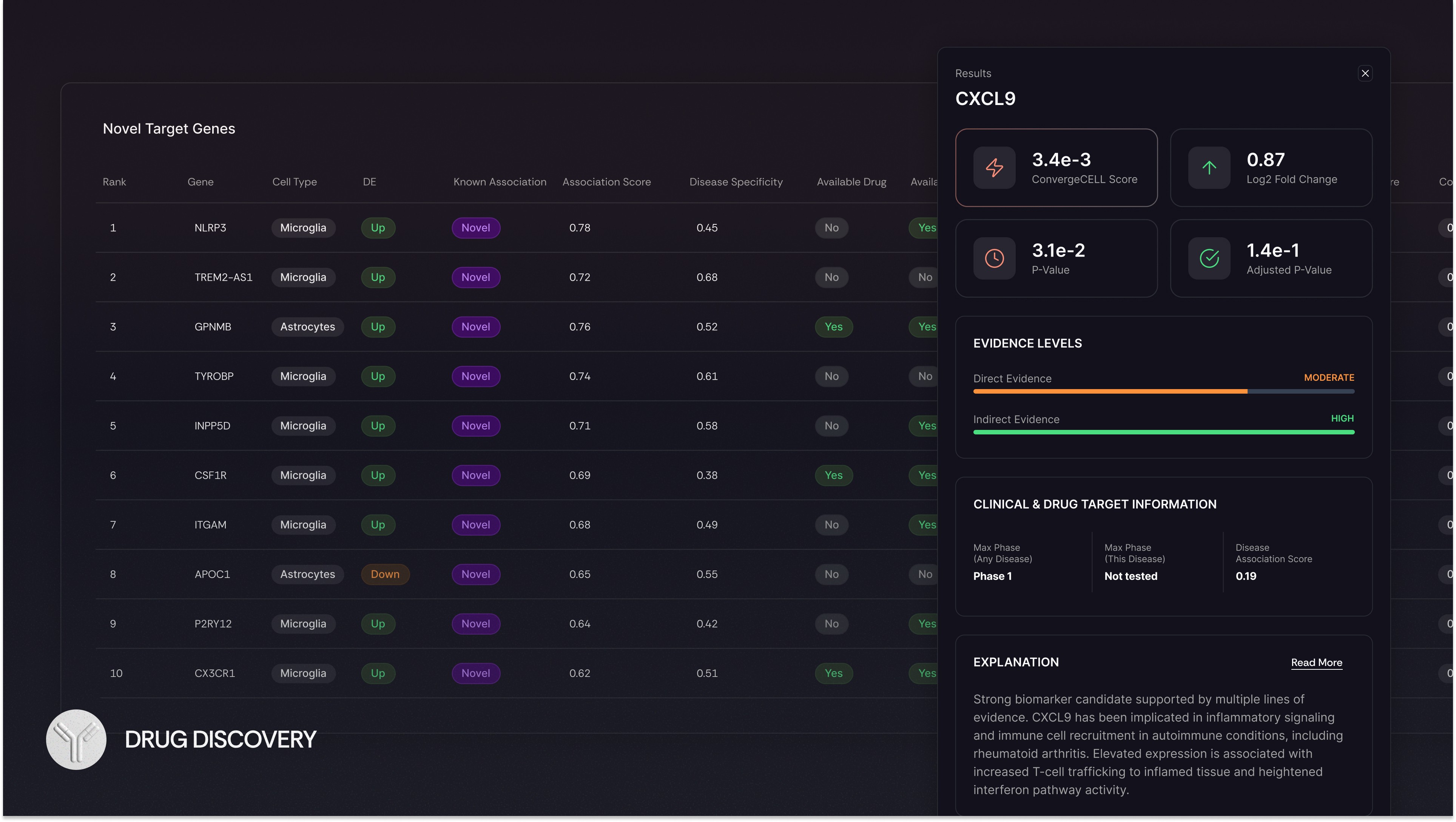1456x822 pixels.
Task: Close the CXCL9 results panel
Action: [1365, 73]
